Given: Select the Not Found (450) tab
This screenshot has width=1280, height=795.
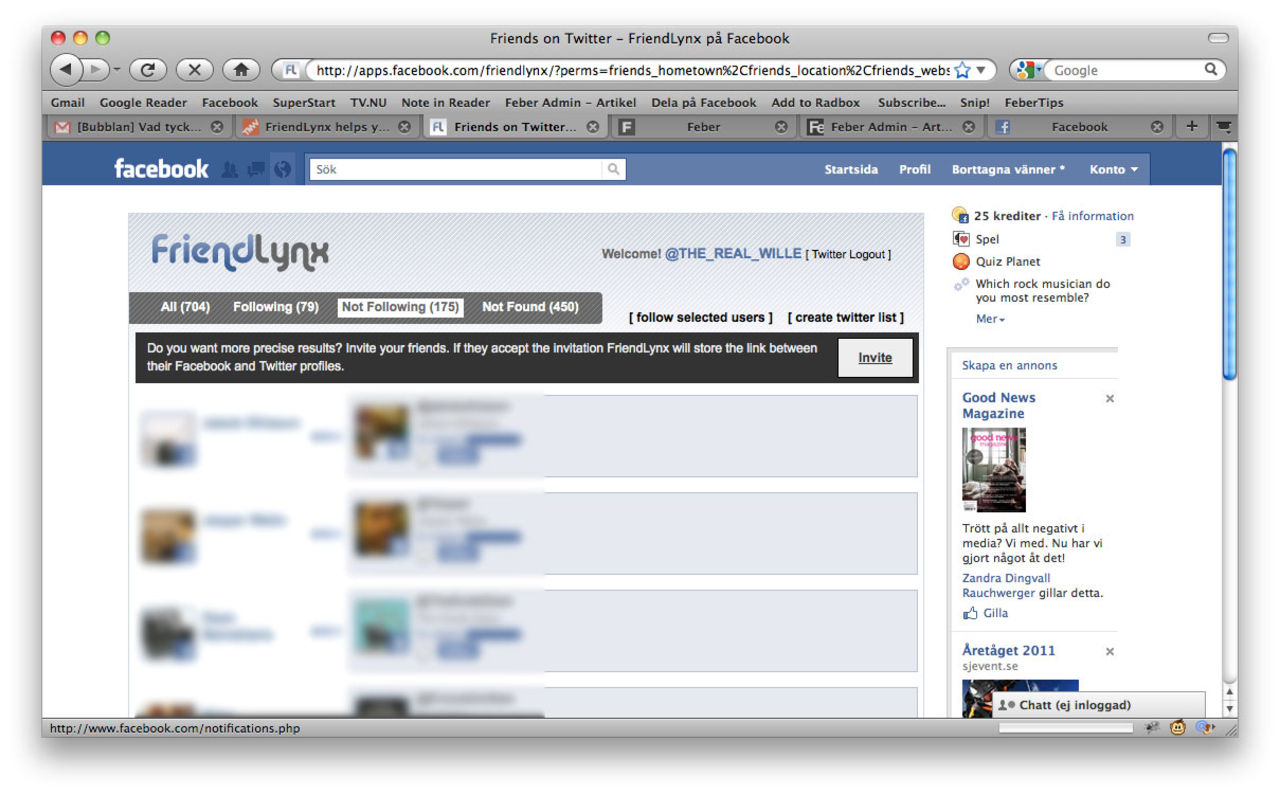Looking at the screenshot, I should 530,307.
